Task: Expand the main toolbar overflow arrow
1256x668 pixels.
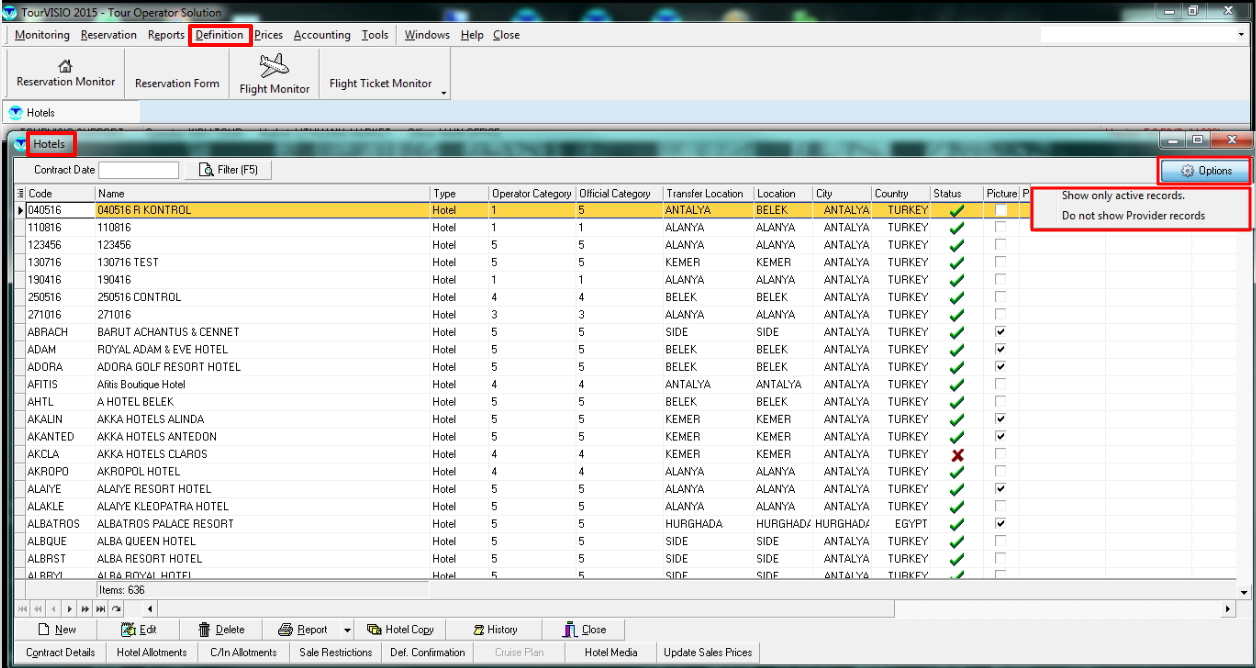Action: click(x=444, y=93)
